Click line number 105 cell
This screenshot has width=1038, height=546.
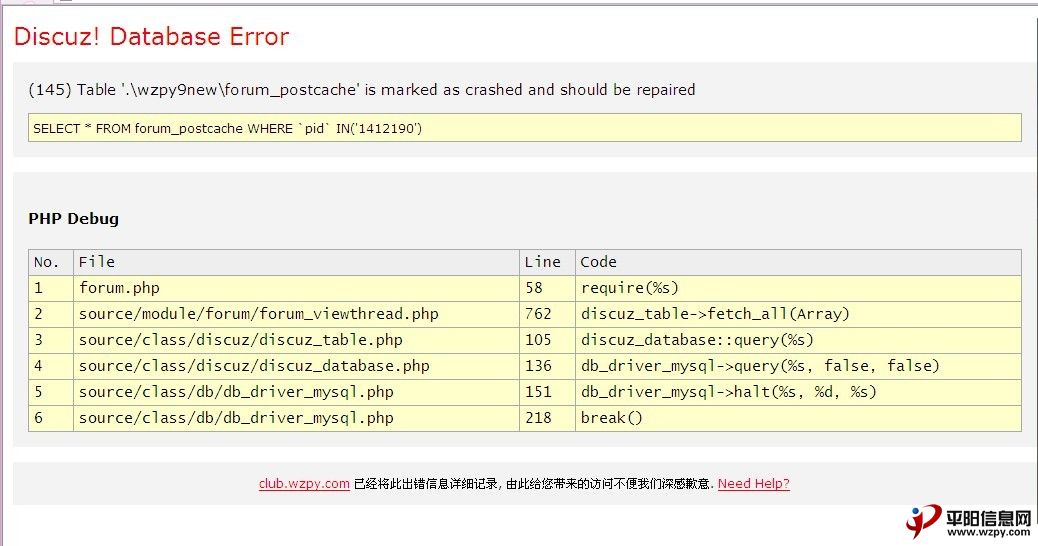point(547,340)
